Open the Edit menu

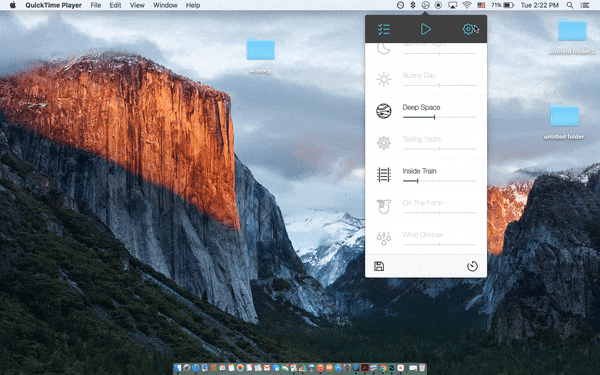115,5
